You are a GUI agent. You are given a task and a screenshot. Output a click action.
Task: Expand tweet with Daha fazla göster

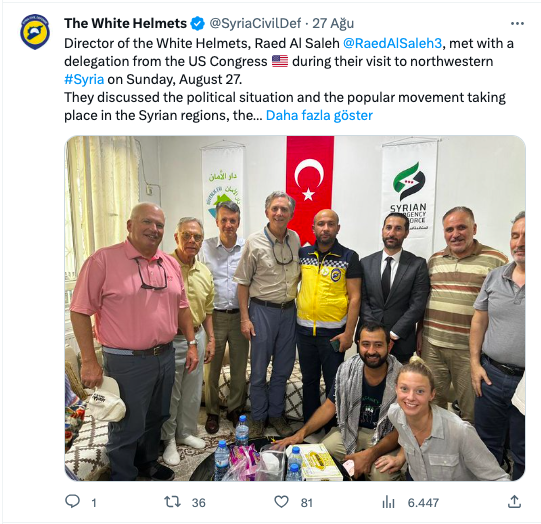[x=319, y=115]
